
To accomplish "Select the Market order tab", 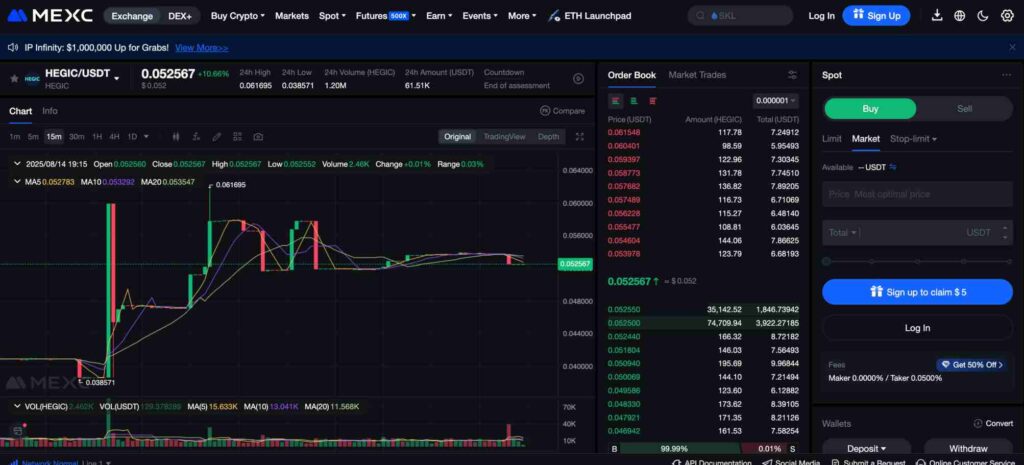I will 865,138.
